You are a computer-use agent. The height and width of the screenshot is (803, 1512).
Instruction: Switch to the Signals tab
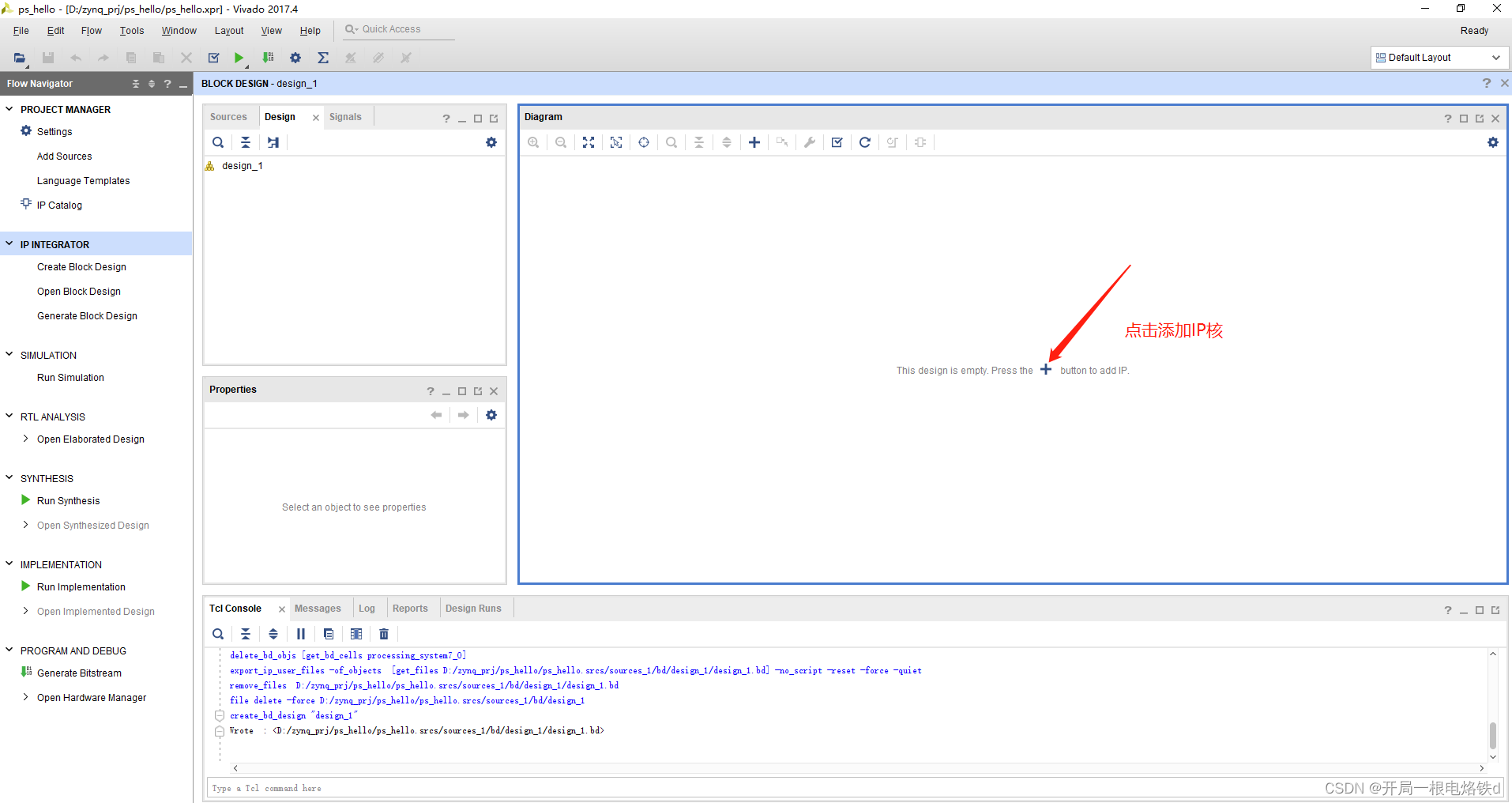coord(345,117)
